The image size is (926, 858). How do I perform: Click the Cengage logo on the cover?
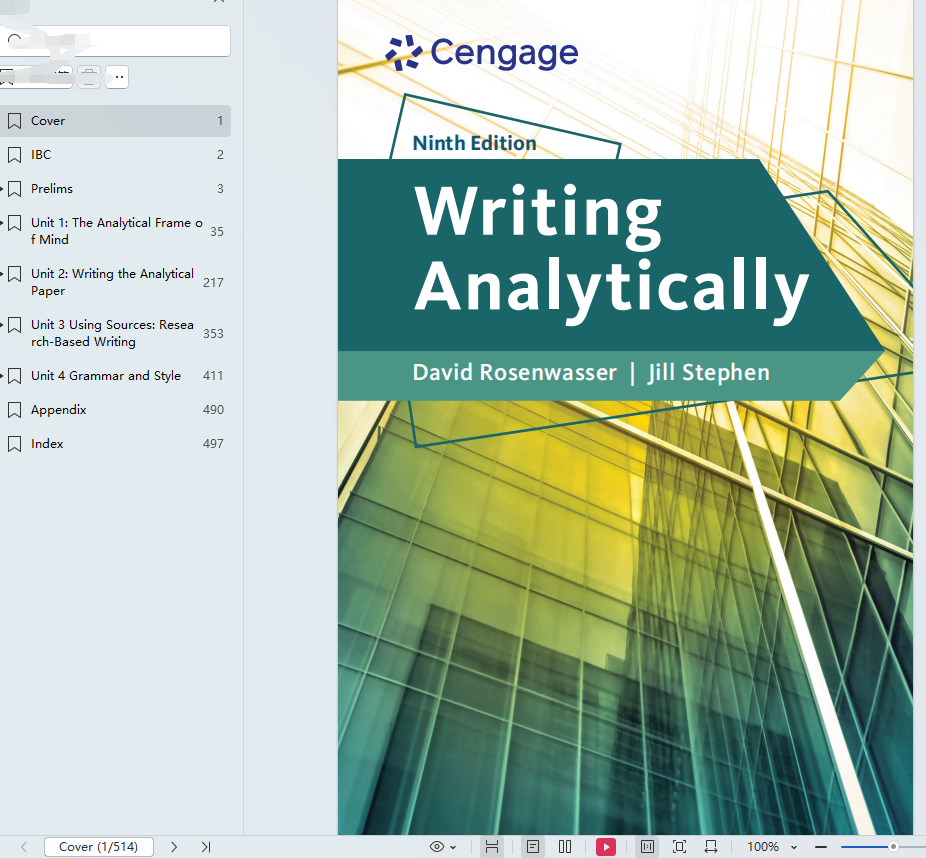[x=481, y=53]
